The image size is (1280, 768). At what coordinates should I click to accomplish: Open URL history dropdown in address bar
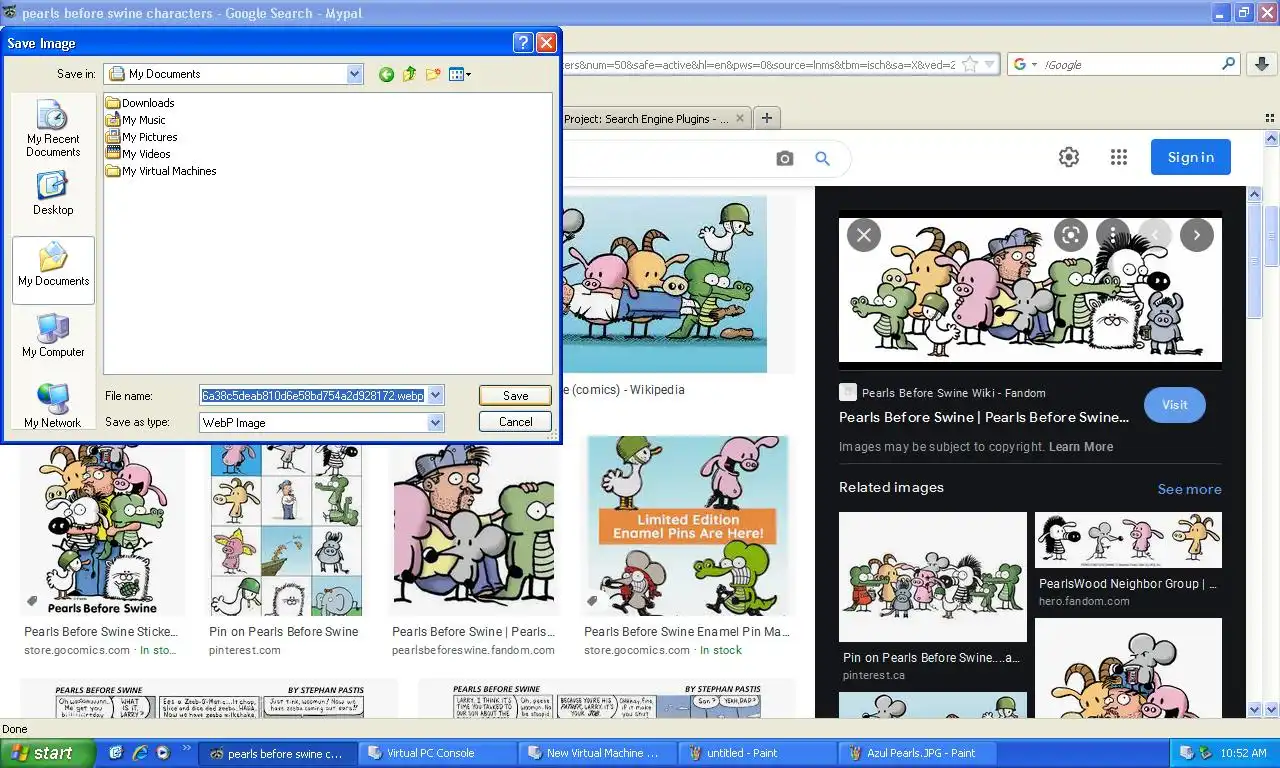(990, 65)
